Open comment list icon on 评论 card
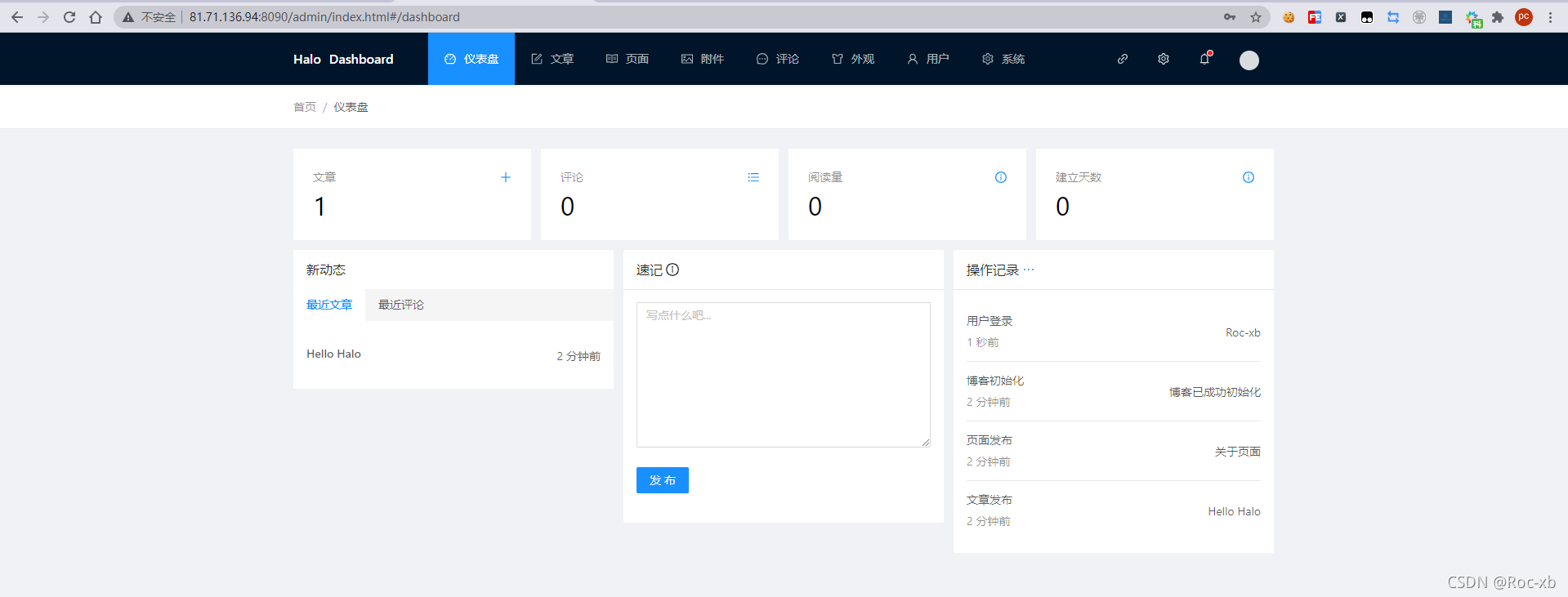The image size is (1568, 597). [x=753, y=177]
